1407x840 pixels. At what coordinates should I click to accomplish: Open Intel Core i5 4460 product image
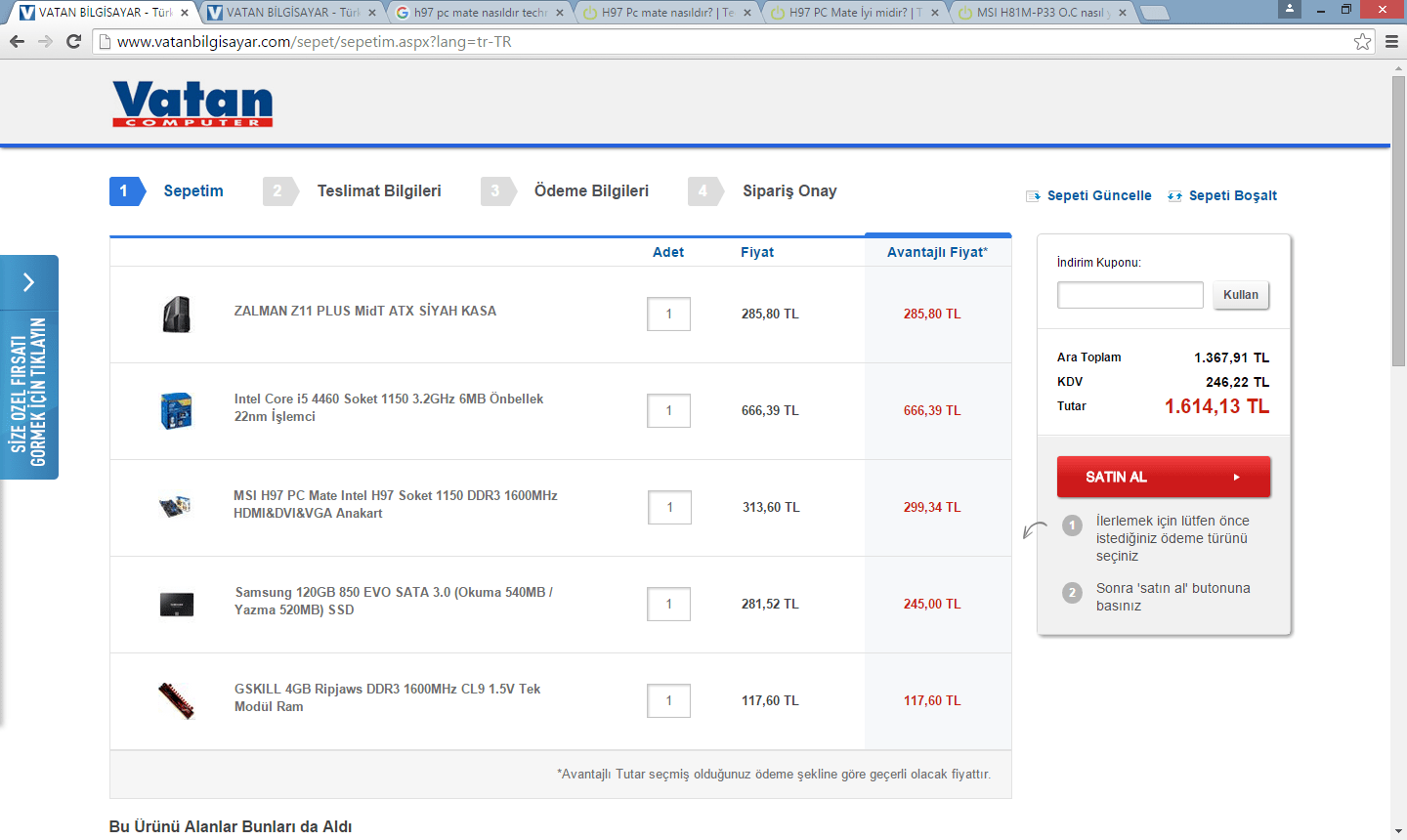(176, 411)
